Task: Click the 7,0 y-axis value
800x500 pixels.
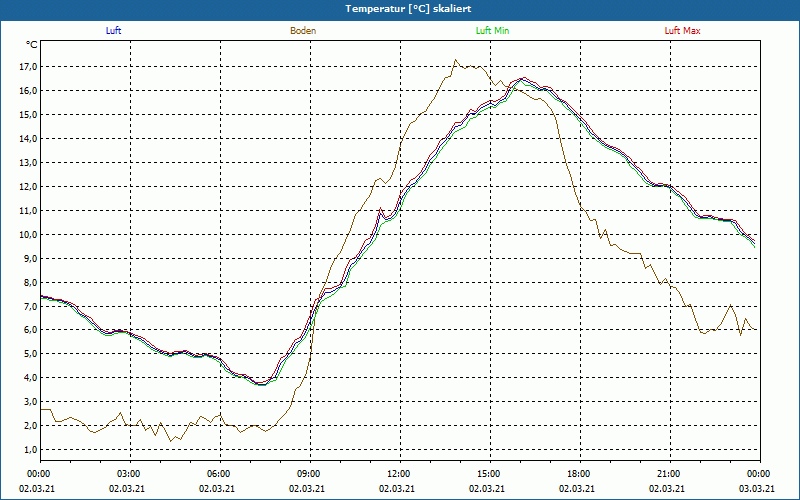Action: pos(31,307)
